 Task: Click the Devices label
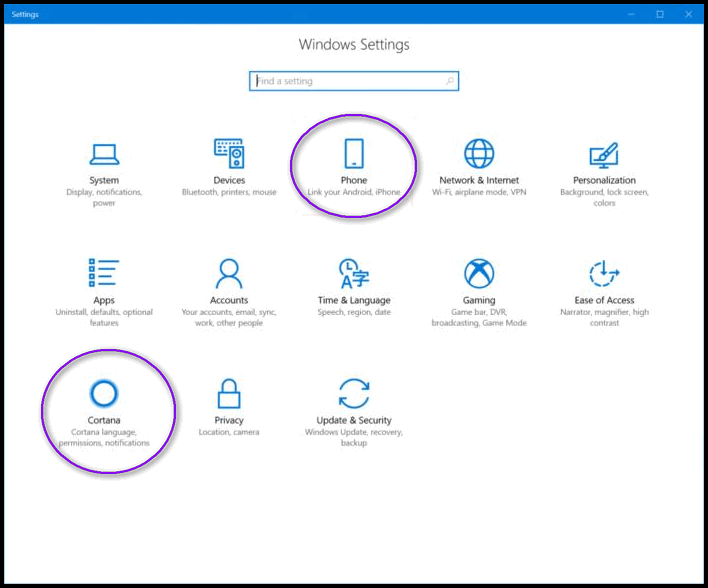[x=229, y=180]
